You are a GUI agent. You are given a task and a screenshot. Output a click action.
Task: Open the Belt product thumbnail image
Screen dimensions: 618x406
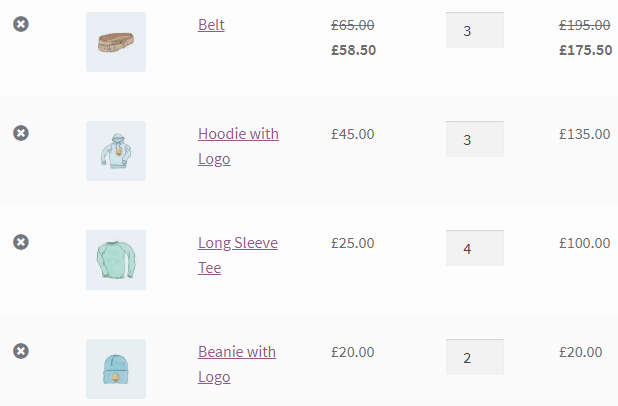116,42
